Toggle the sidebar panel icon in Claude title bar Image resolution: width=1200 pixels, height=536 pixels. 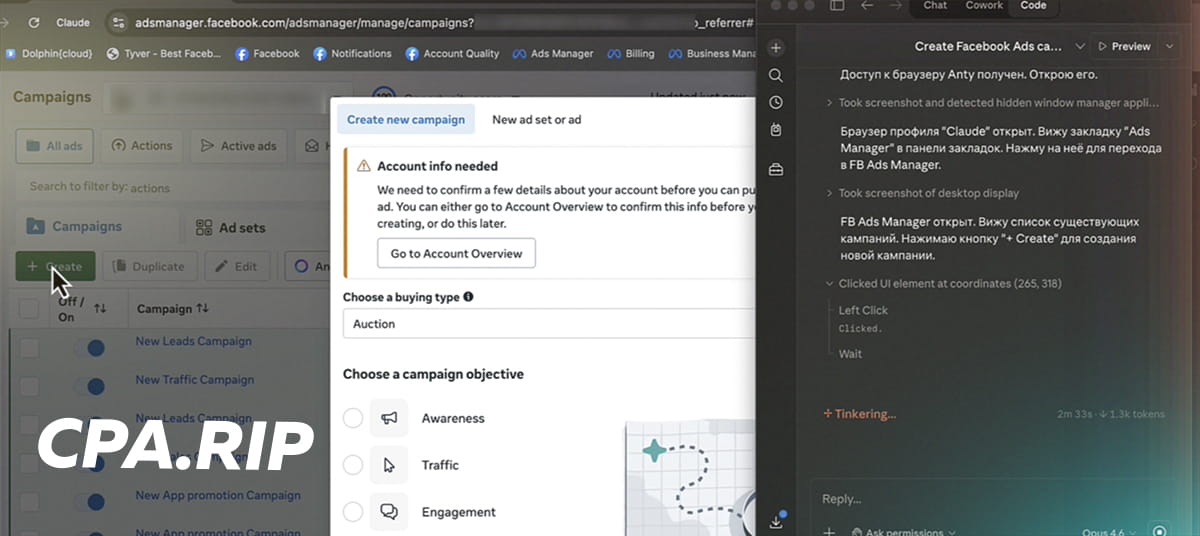[x=837, y=6]
